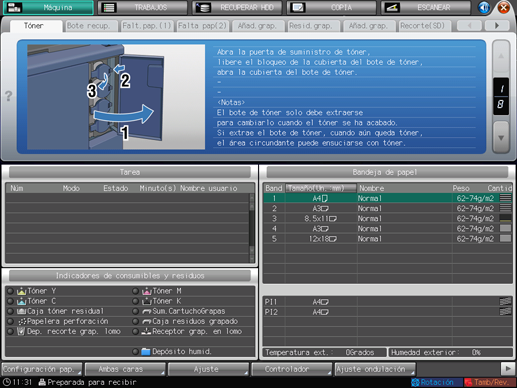Viewport: 517px width, 388px height.
Task: Open the Controlador button
Action: coord(292,369)
